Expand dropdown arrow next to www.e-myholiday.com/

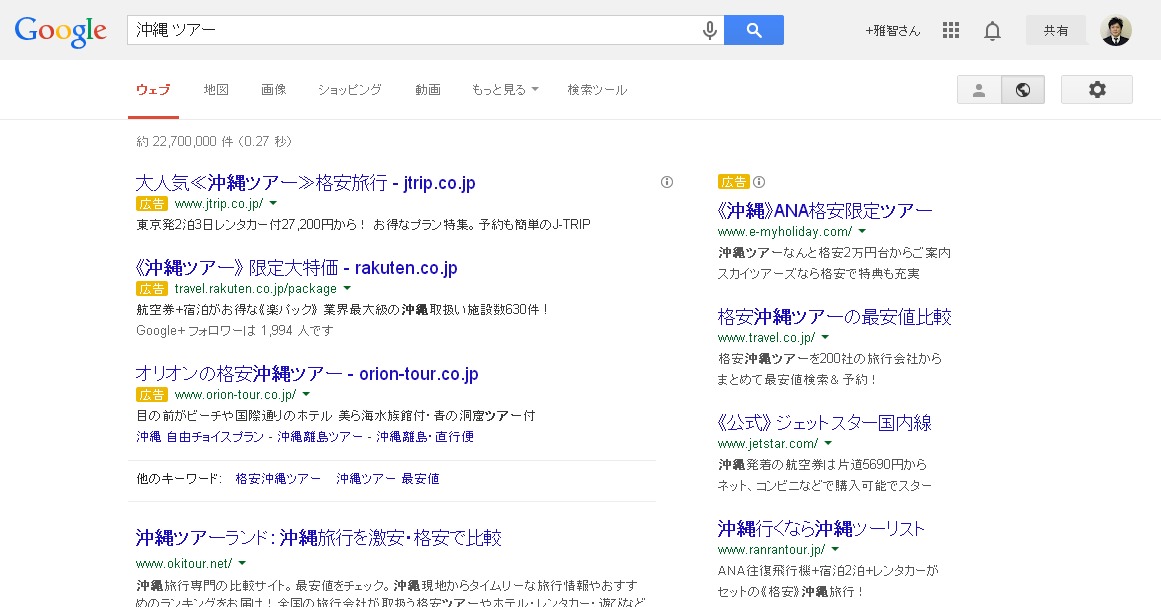coord(862,232)
